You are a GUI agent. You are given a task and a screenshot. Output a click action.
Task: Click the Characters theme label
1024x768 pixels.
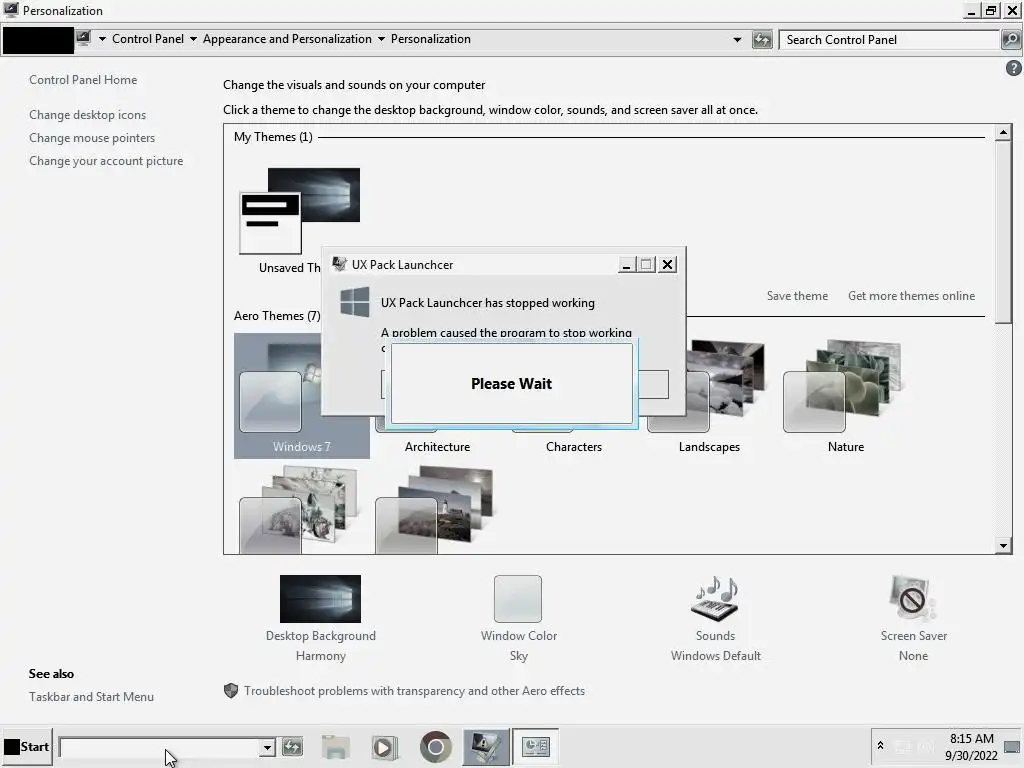[x=573, y=447]
